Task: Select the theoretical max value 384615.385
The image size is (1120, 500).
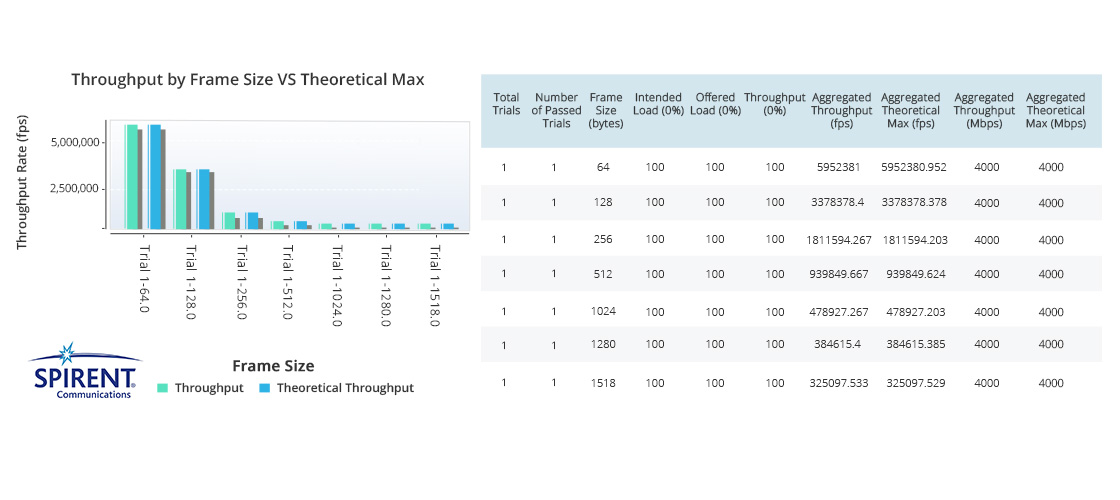Action: coord(916,344)
